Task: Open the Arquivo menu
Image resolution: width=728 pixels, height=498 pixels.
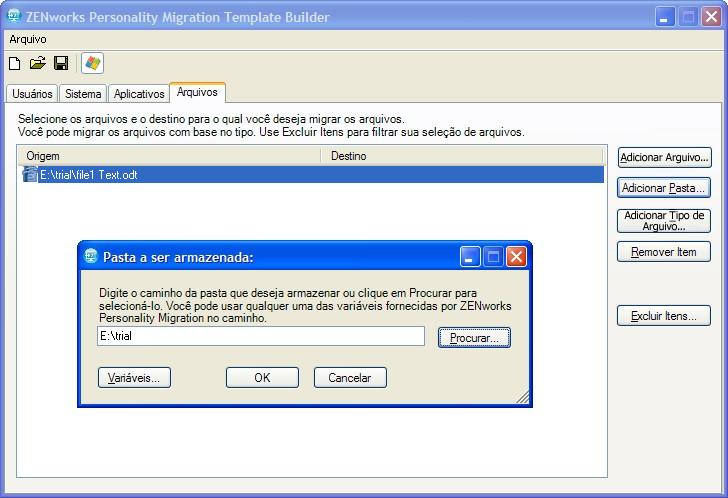Action: coord(28,39)
